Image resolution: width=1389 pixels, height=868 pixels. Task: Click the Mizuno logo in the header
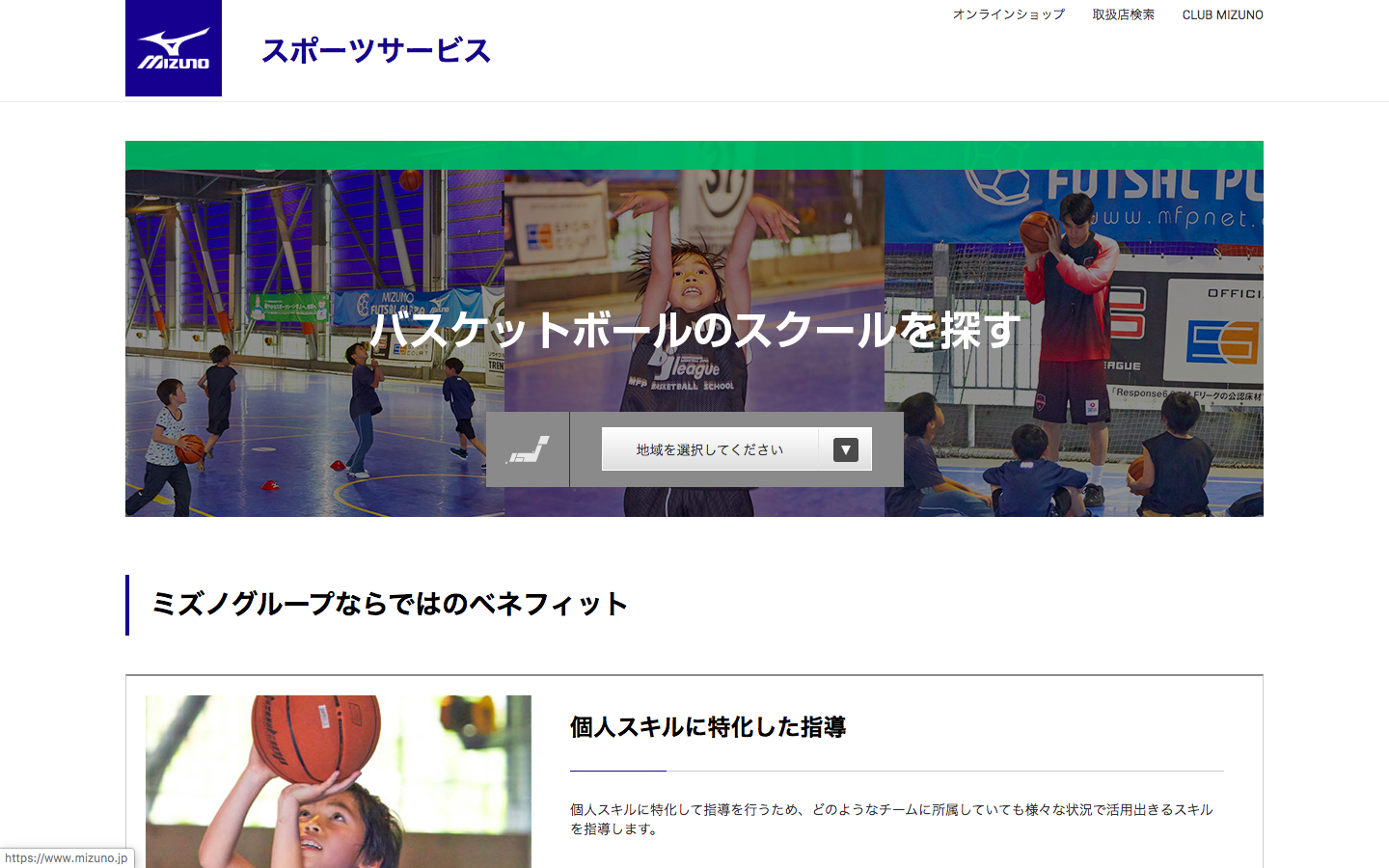pos(174,48)
